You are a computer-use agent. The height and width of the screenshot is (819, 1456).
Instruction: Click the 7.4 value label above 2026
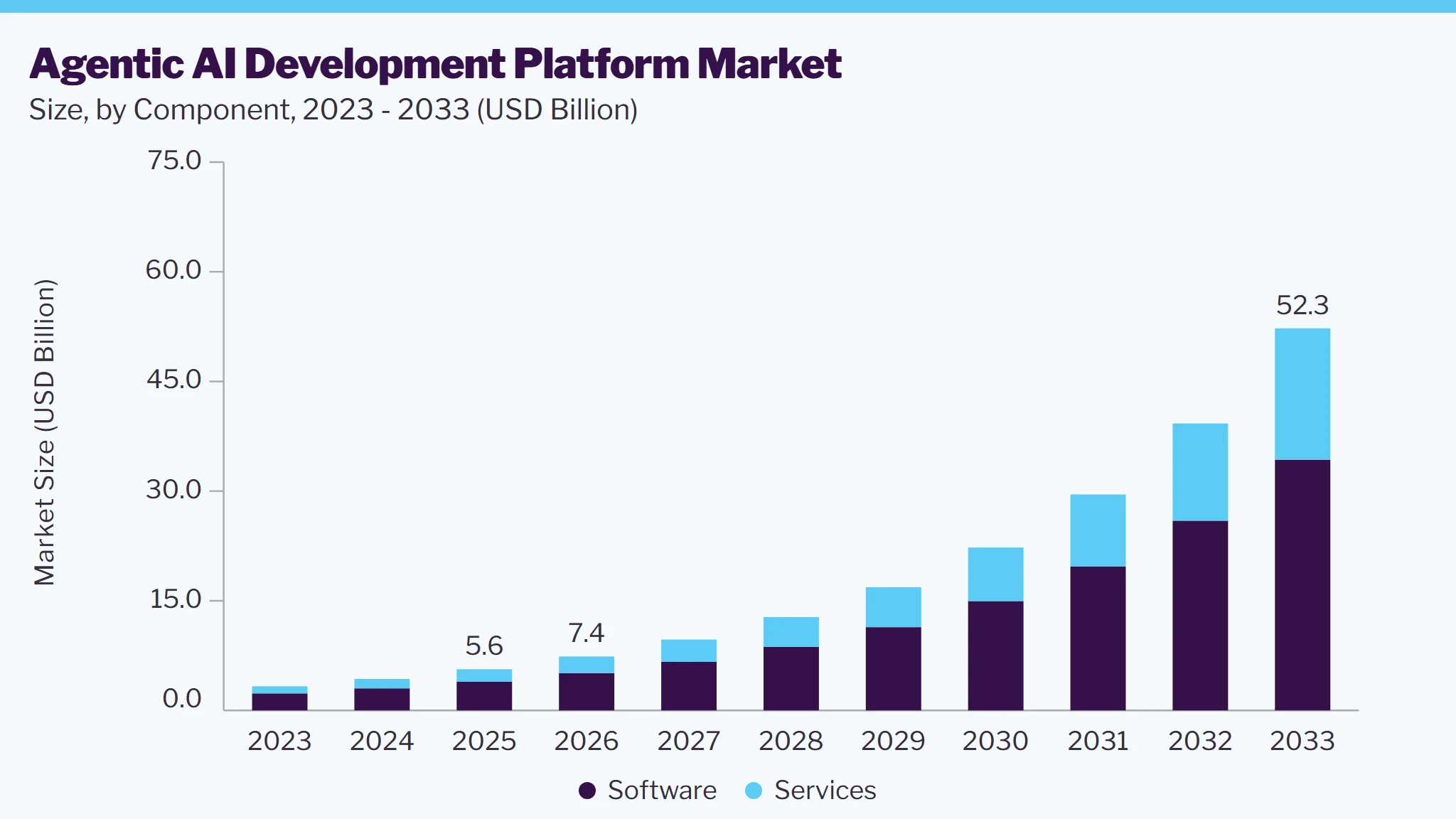(x=587, y=633)
